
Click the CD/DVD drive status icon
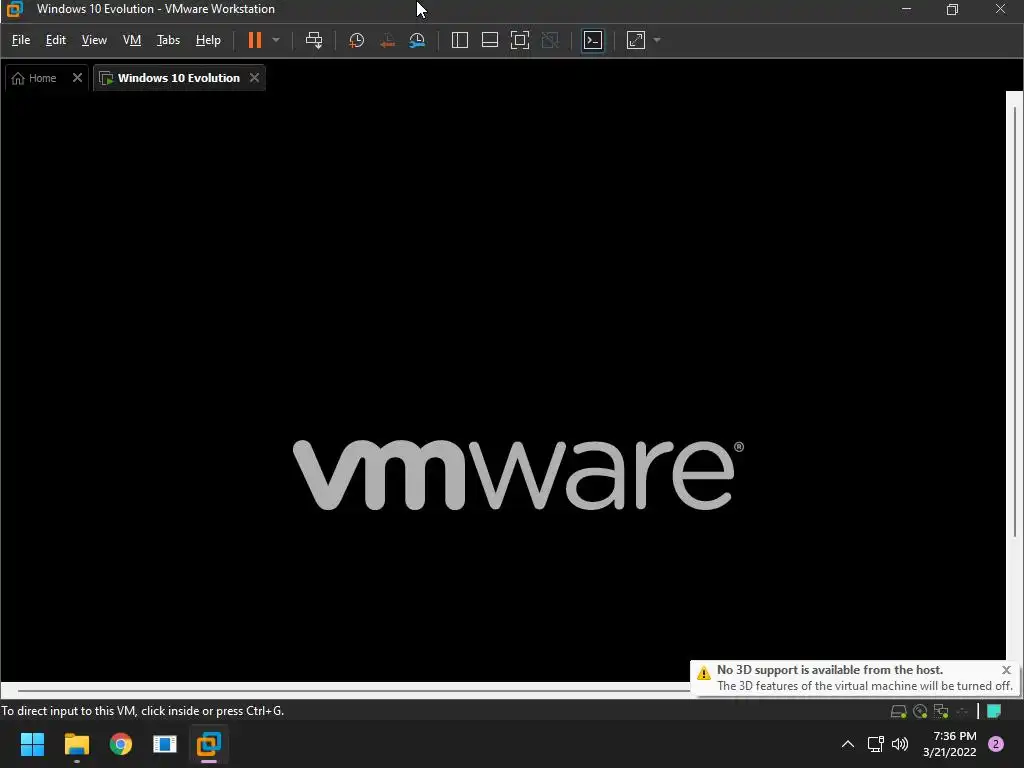pos(920,711)
